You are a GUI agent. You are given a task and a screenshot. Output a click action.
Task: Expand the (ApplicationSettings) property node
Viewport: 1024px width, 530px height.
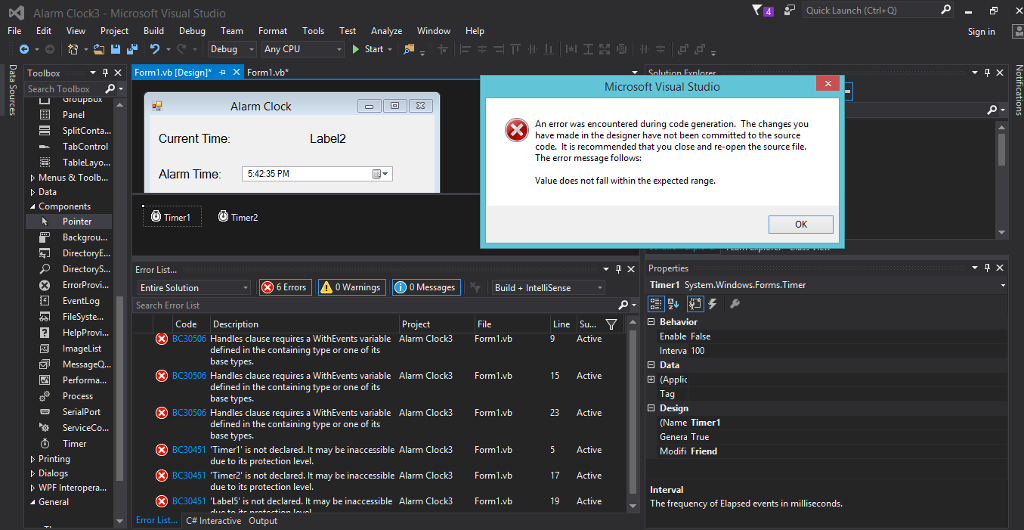tap(651, 379)
